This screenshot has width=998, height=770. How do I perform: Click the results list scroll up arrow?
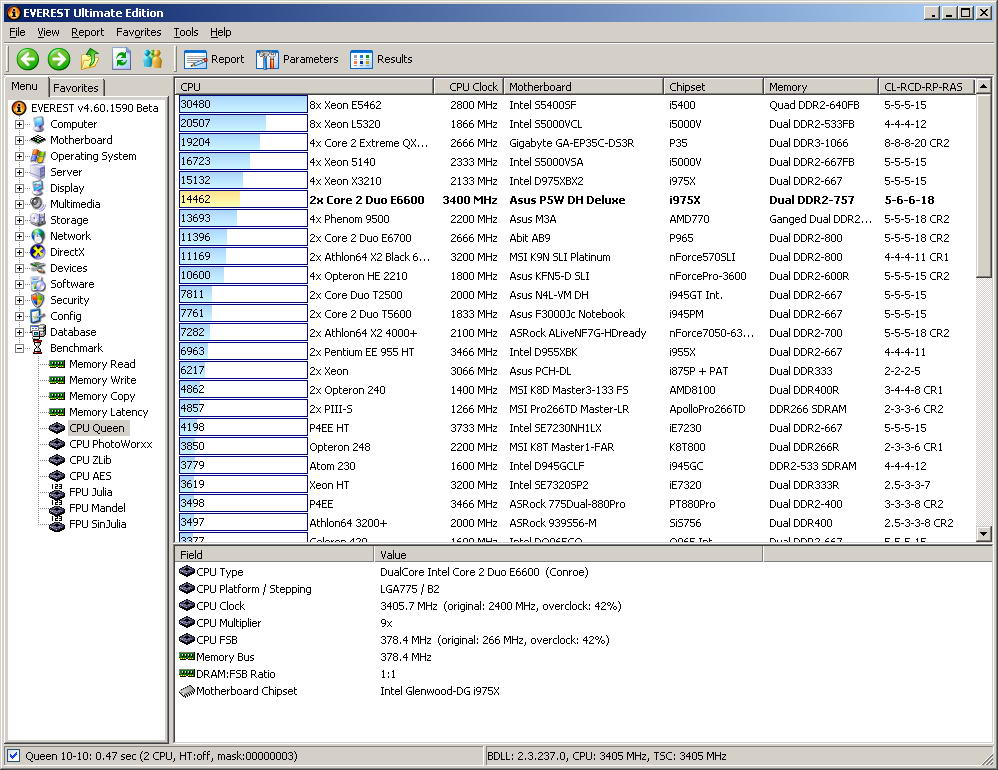click(983, 86)
